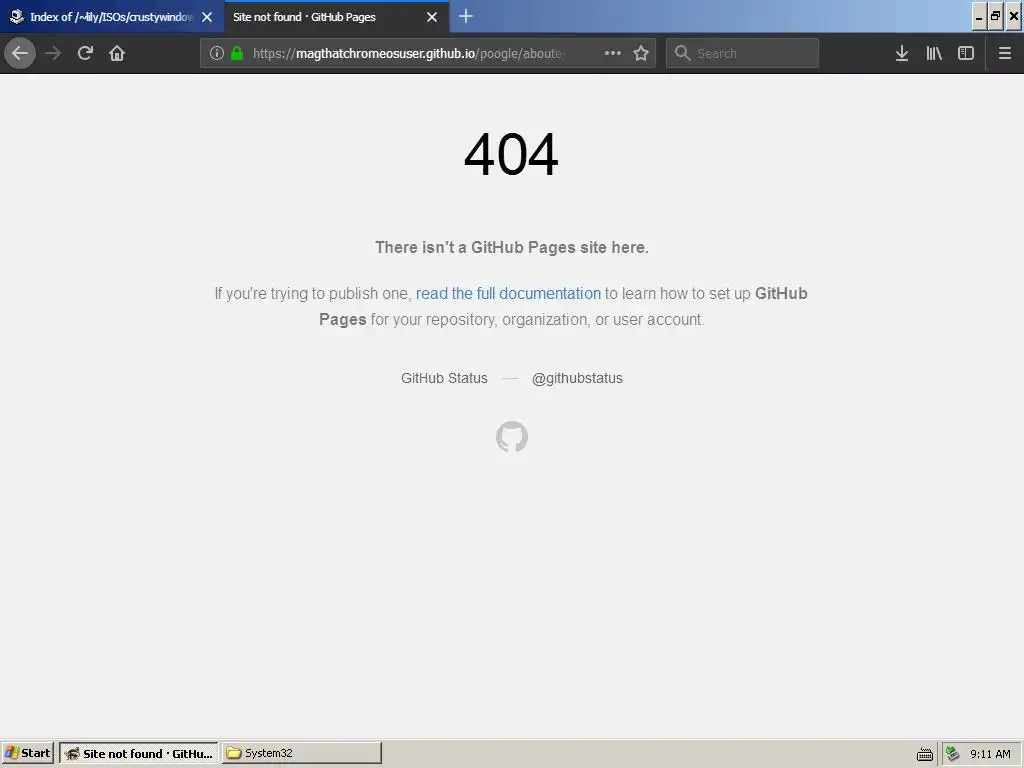Open the @githubstatus link
The height and width of the screenshot is (768, 1024).
(577, 378)
